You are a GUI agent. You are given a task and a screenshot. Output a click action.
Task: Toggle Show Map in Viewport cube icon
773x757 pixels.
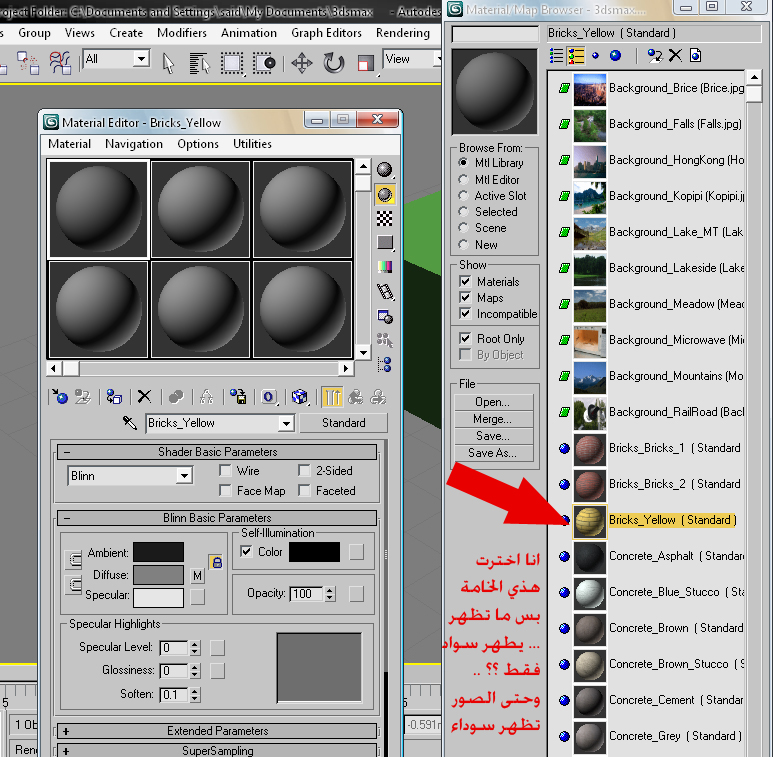299,397
